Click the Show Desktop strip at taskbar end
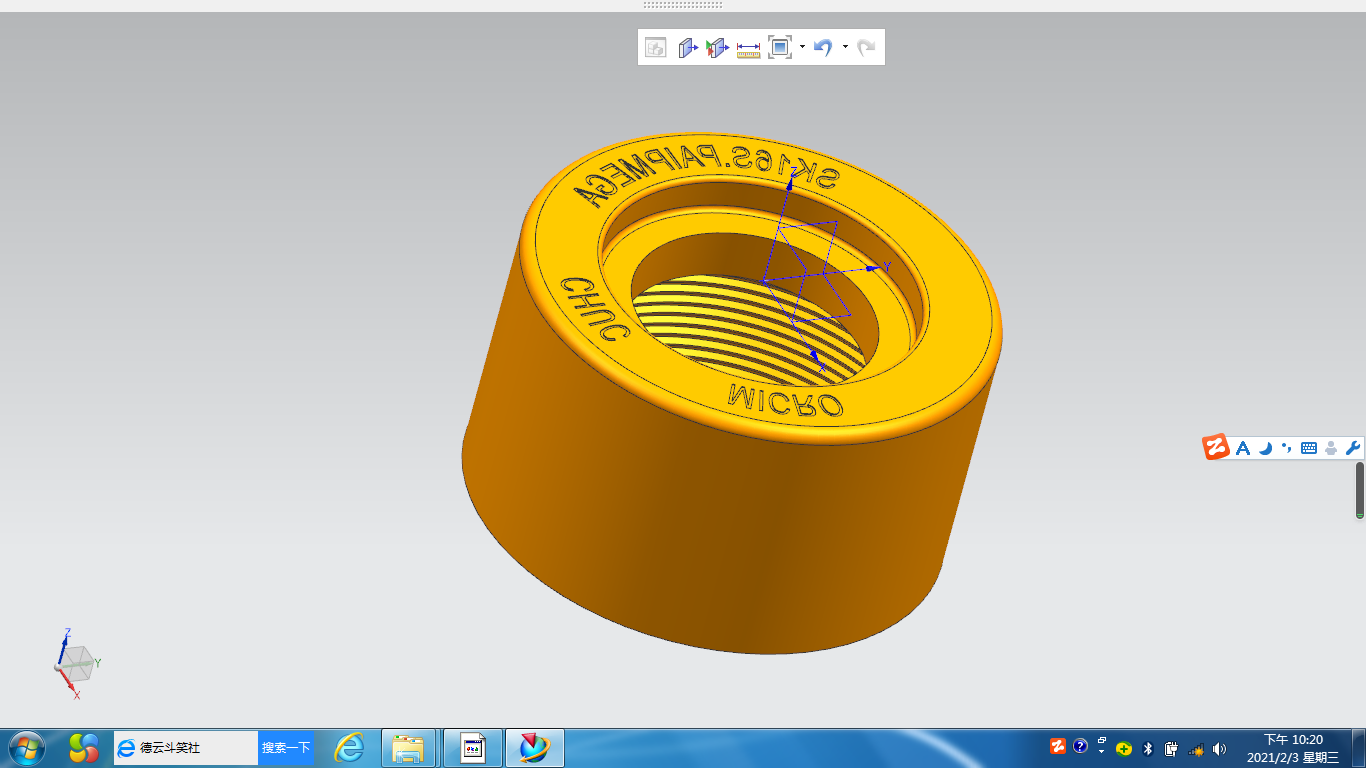 (x=1358, y=748)
